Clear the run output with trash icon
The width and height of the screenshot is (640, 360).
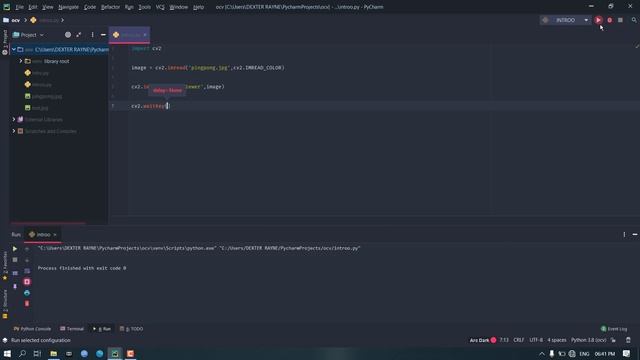tap(27, 304)
